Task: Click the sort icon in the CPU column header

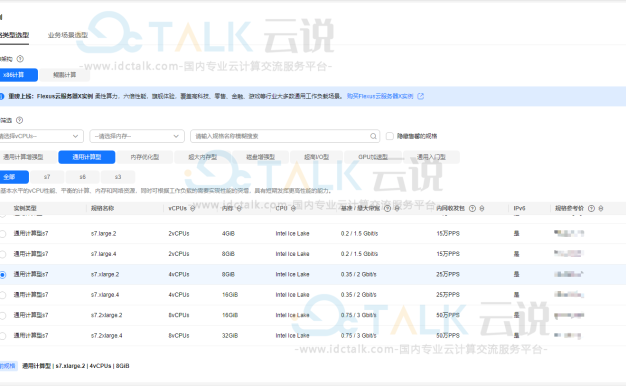Action: [x=293, y=208]
